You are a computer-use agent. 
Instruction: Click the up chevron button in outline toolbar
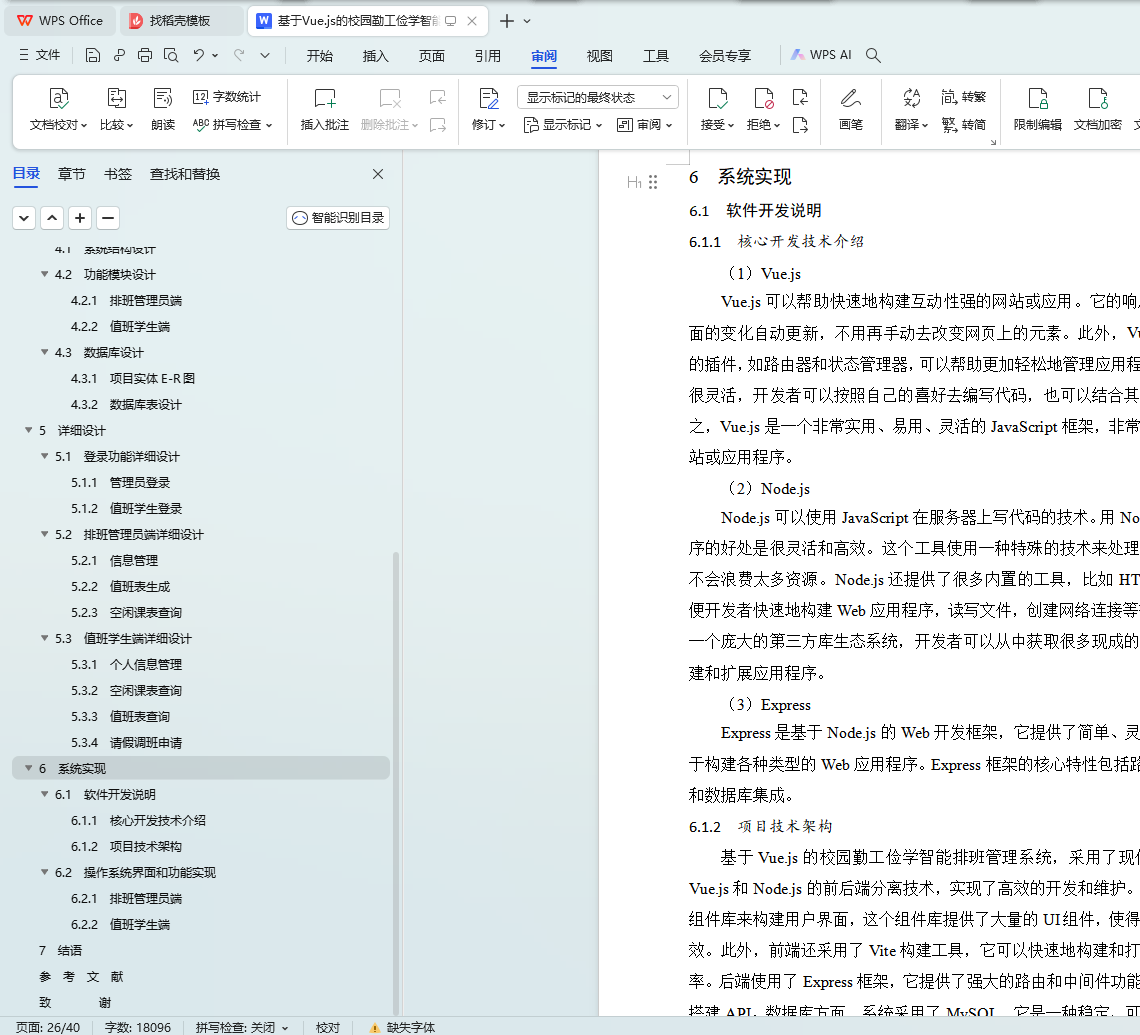click(x=52, y=218)
